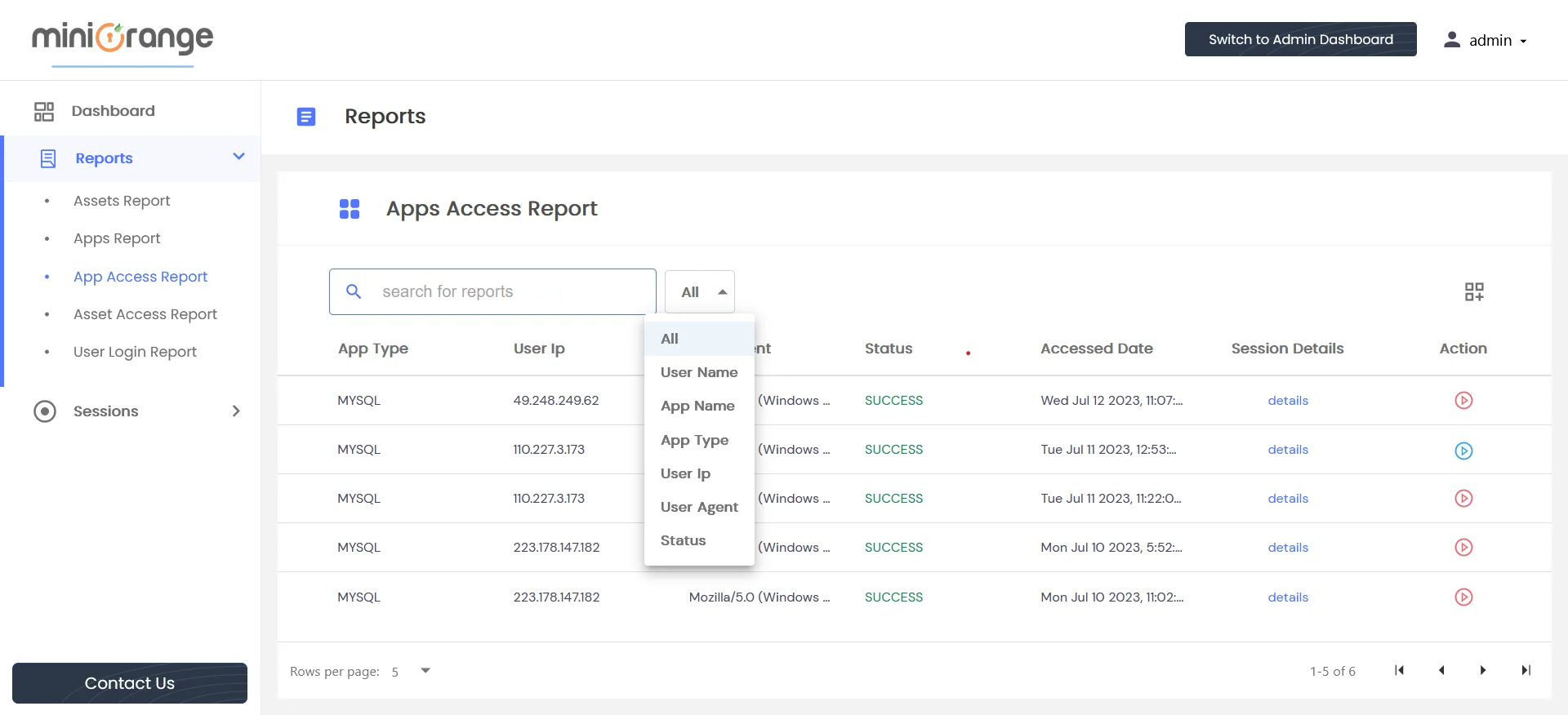Click Switch to Admin Dashboard button
This screenshot has width=1568, height=715.
click(1300, 39)
